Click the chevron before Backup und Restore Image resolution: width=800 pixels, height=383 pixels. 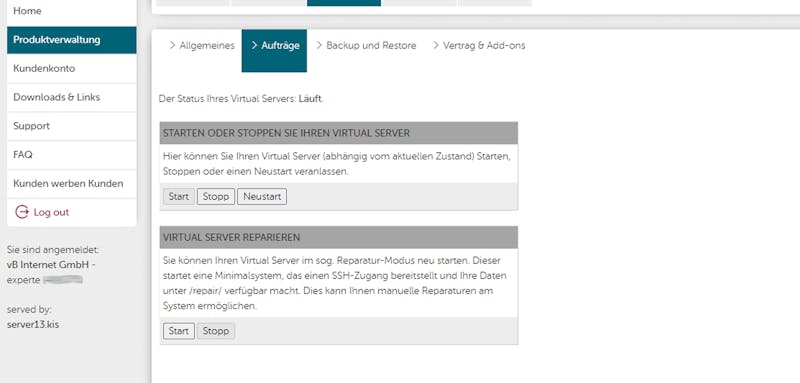319,45
